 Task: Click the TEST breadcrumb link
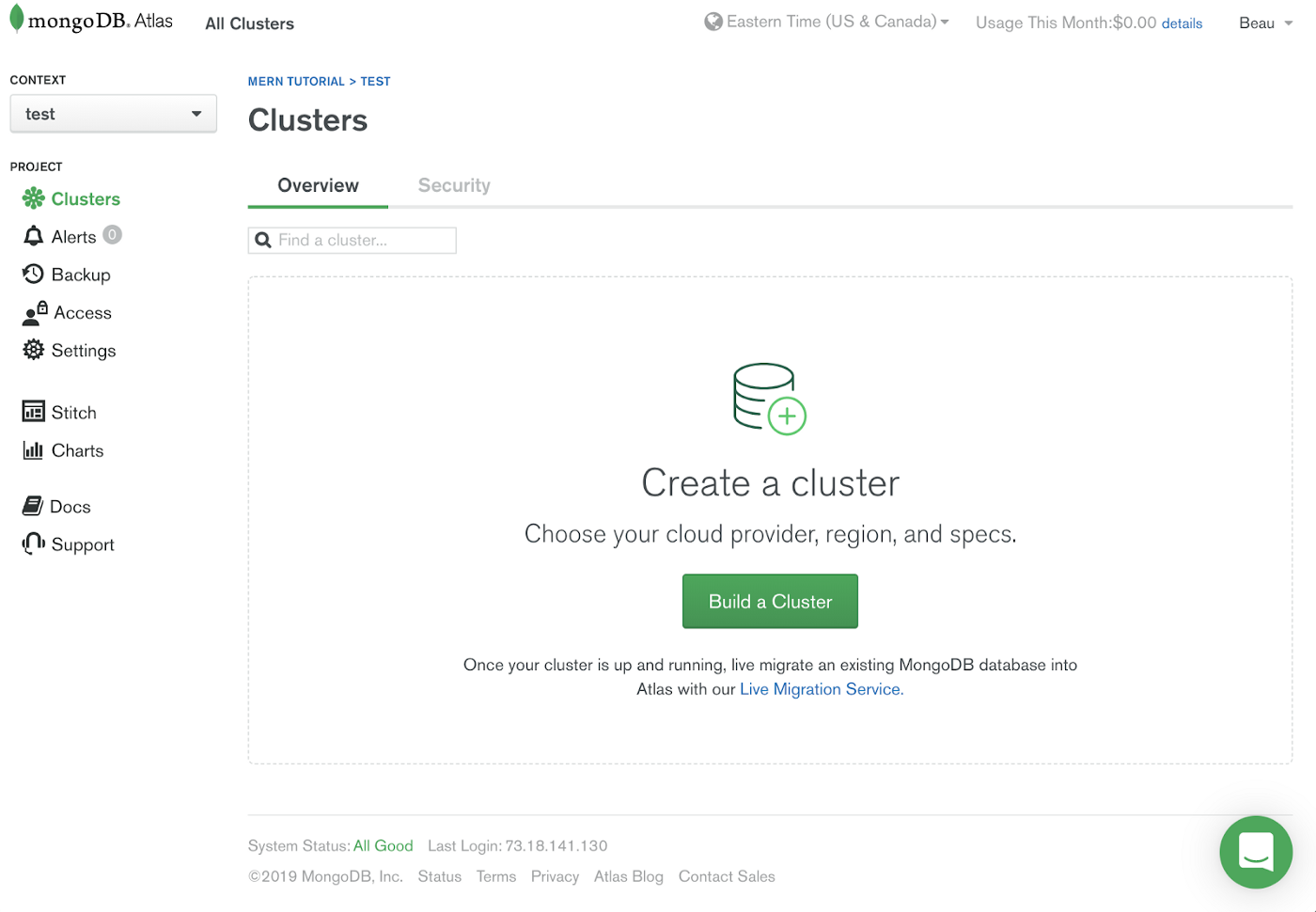tap(375, 82)
